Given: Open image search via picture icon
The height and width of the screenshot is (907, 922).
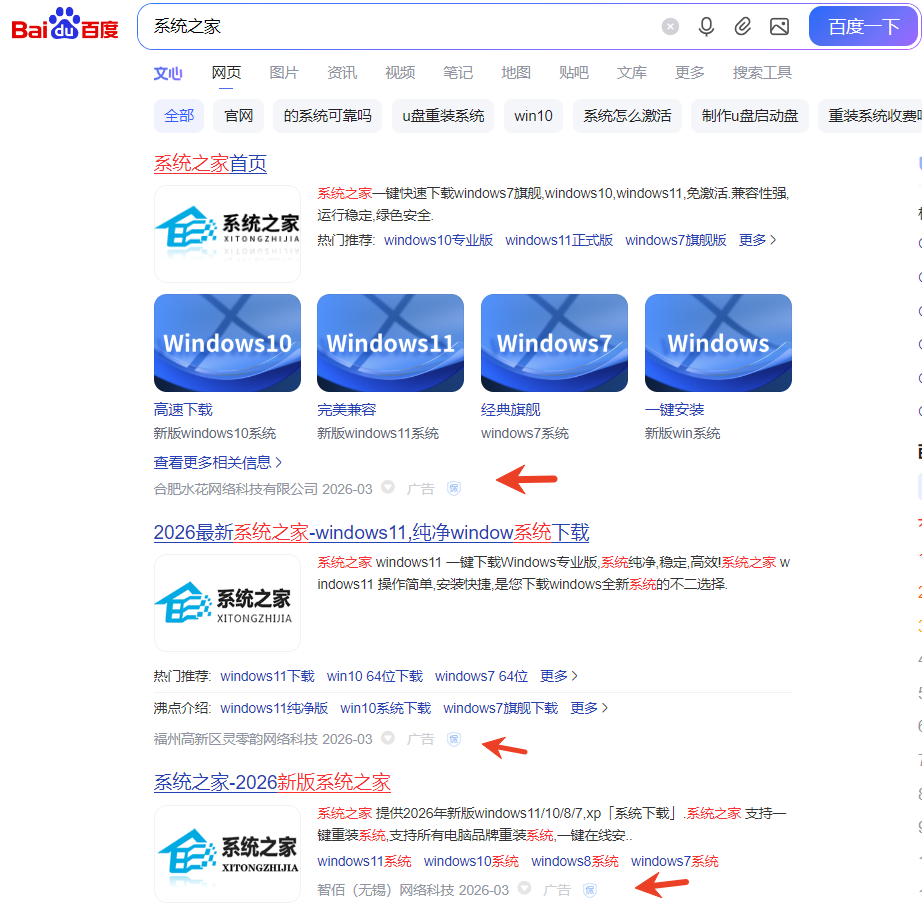Looking at the screenshot, I should (779, 26).
